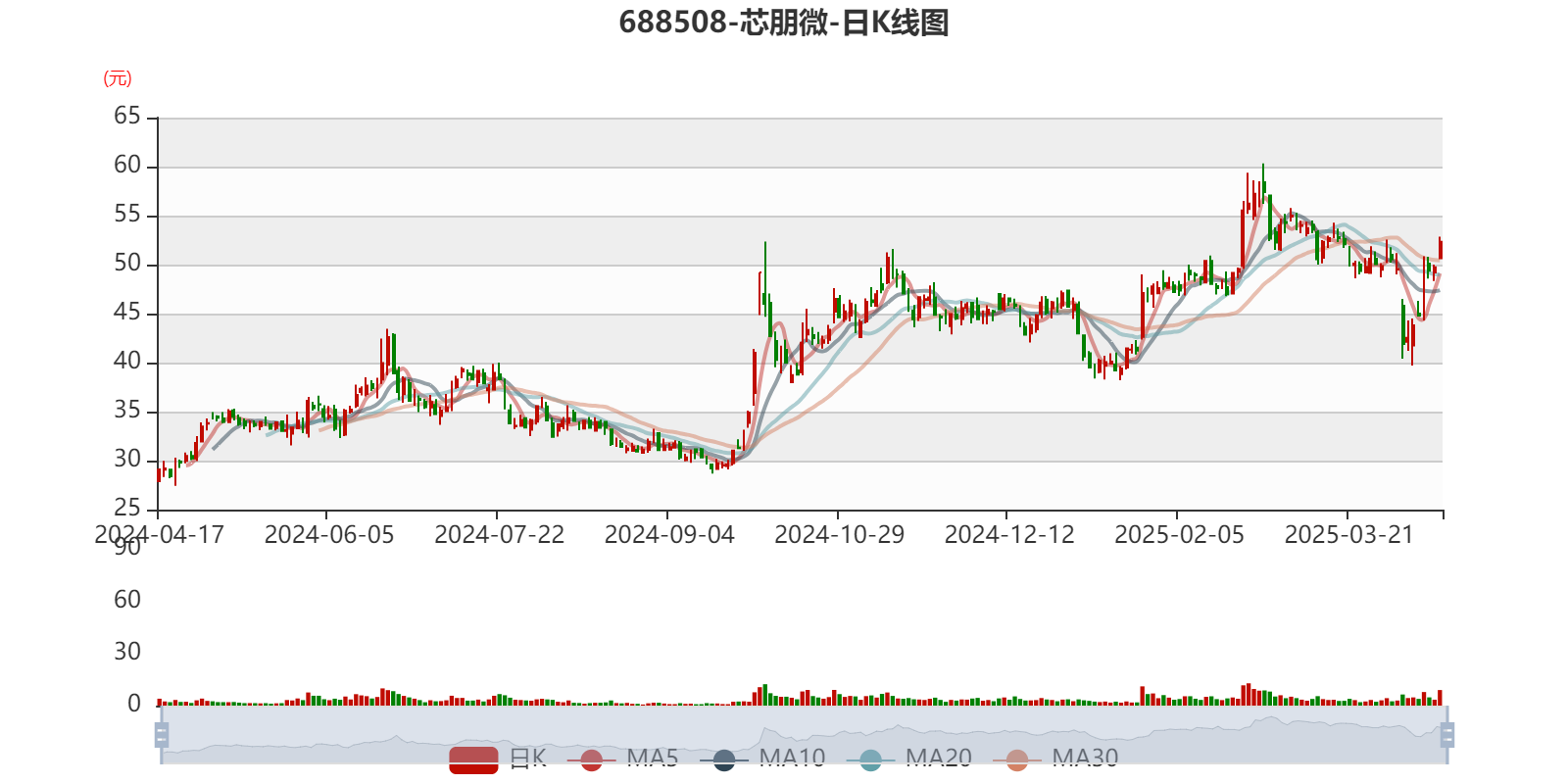Viewport: 1568px width, 784px height.
Task: Toggle the 日K candlestick series legend
Action: (498, 759)
